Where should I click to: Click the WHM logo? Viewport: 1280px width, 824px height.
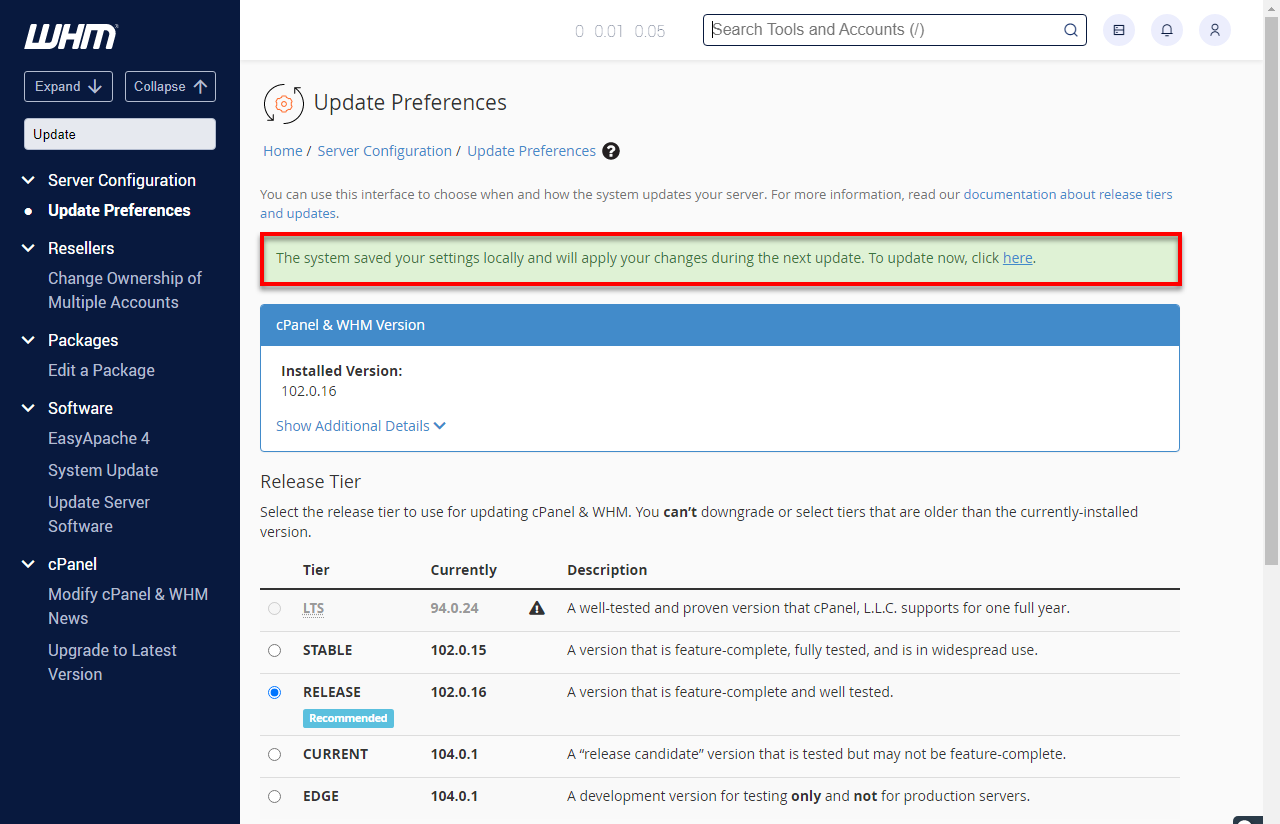click(71, 37)
